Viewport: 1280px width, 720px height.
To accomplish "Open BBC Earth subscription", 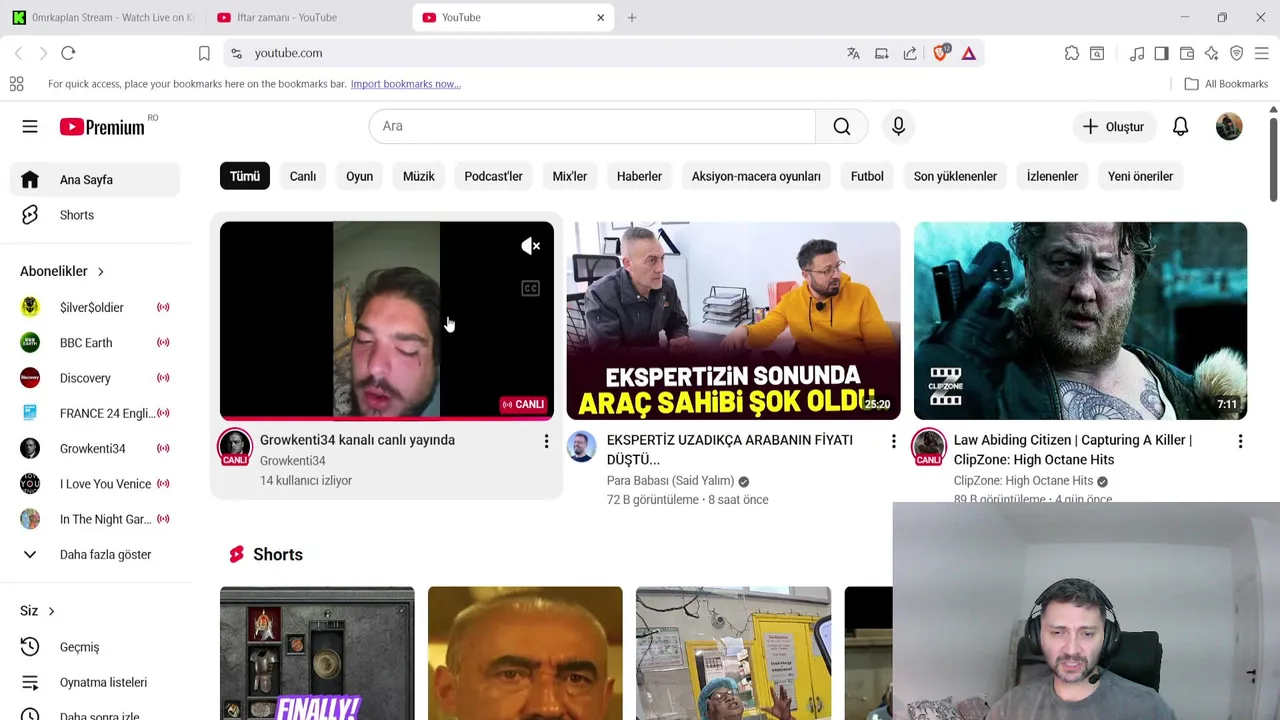I will point(96,343).
